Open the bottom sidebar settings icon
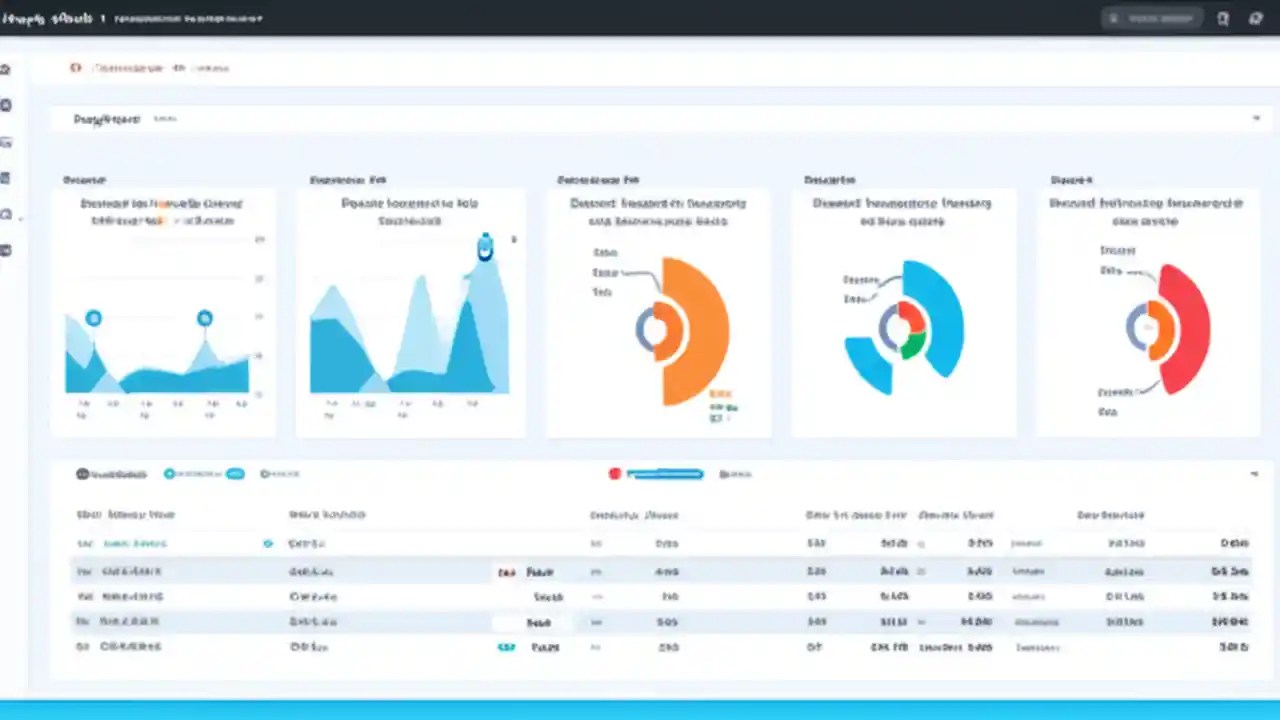Image resolution: width=1280 pixels, height=720 pixels. [7, 251]
